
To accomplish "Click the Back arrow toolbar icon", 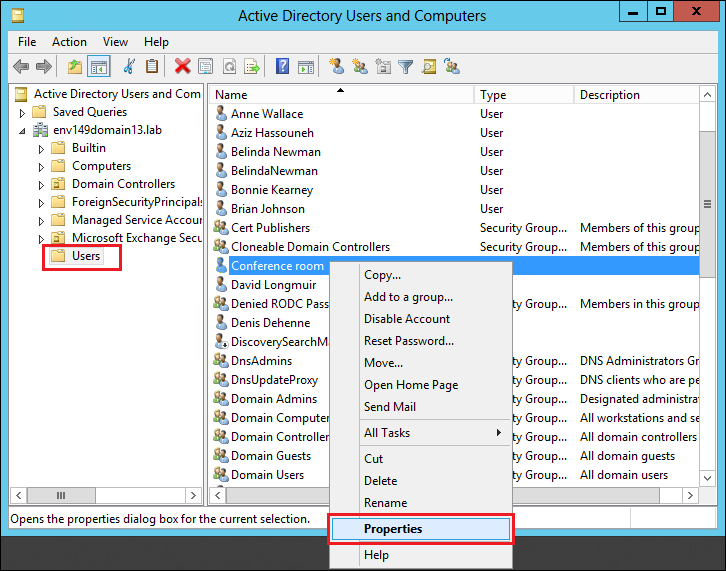I will point(21,67).
